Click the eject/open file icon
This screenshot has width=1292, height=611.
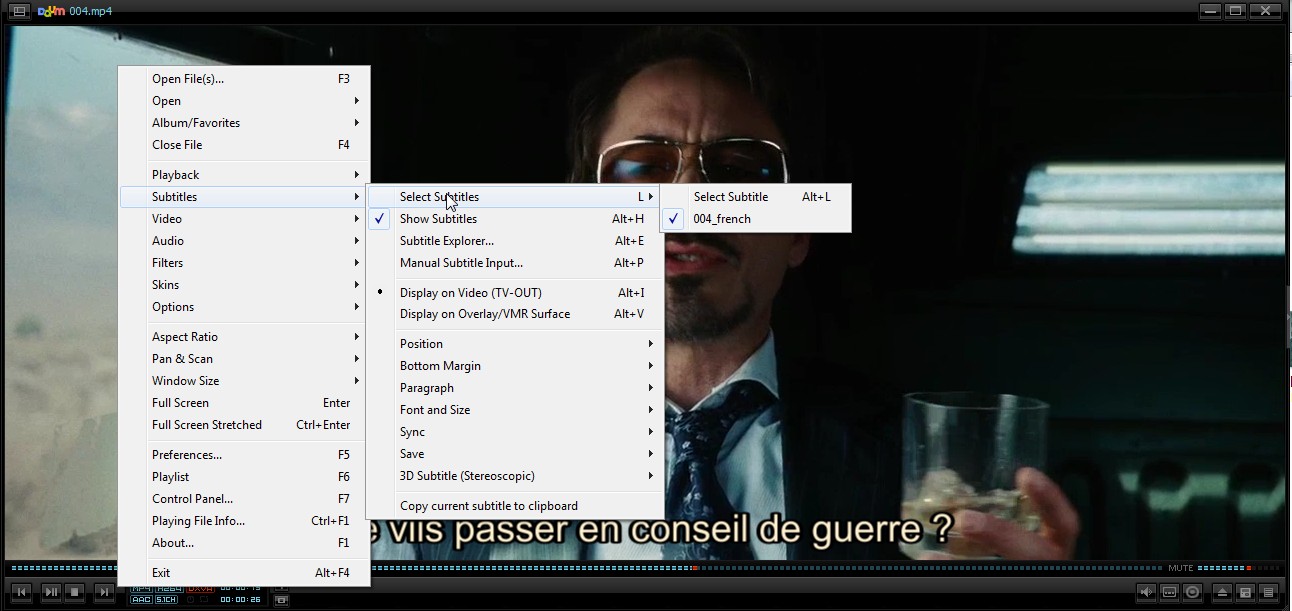[x=1222, y=593]
